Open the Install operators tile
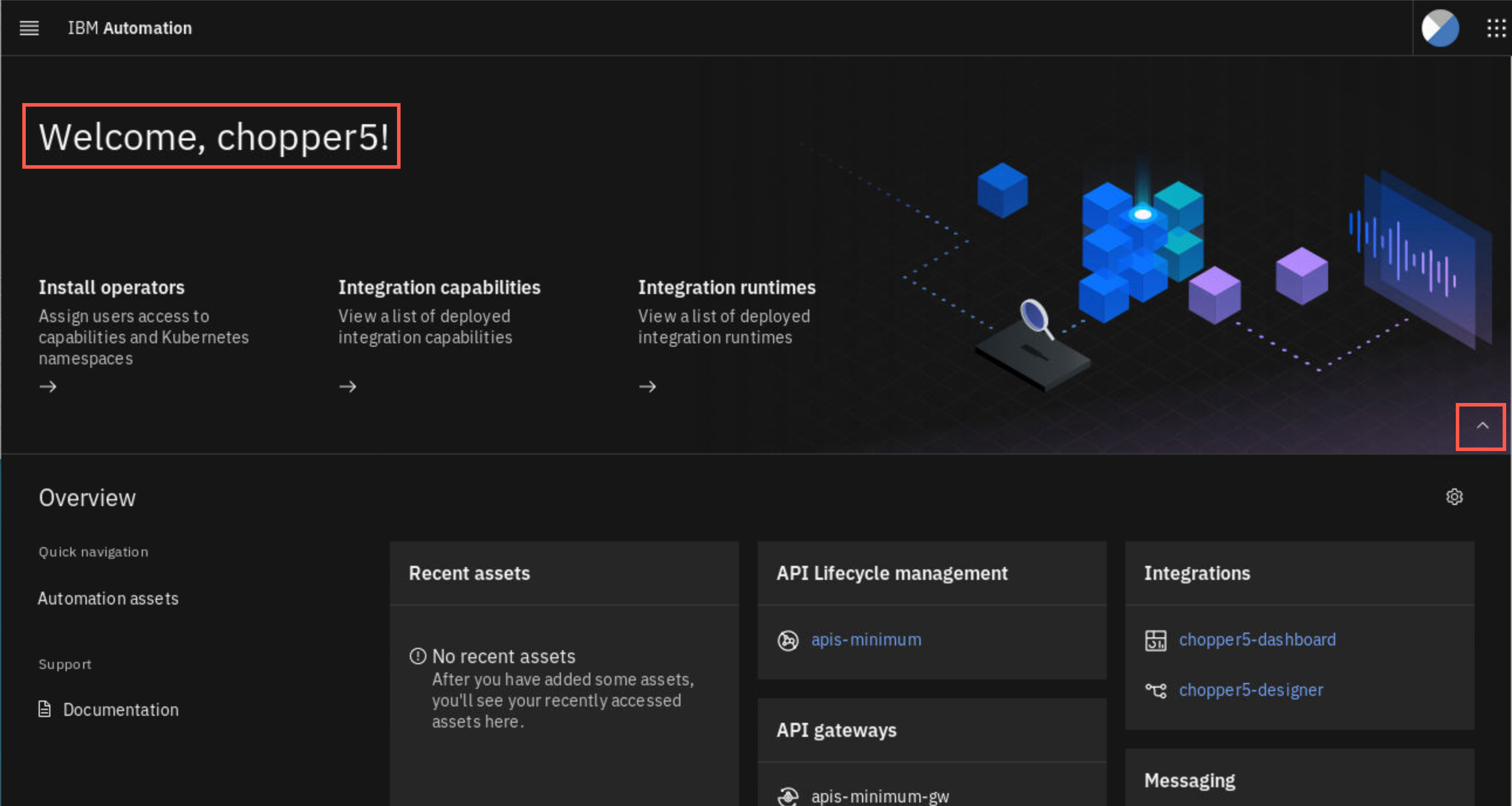This screenshot has height=806, width=1512. click(144, 335)
